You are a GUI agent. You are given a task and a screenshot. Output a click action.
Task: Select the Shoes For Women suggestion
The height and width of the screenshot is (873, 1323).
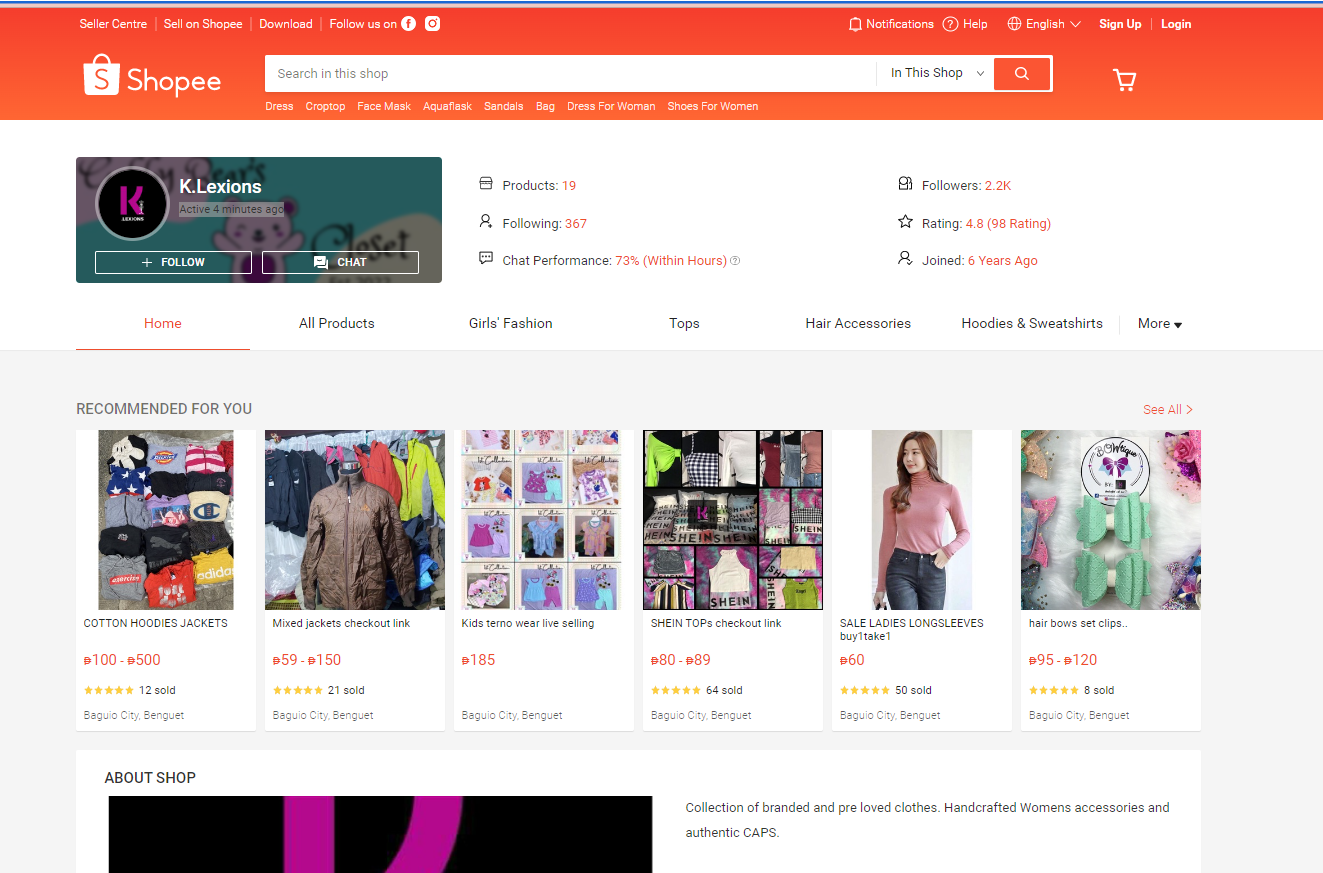[x=713, y=106]
